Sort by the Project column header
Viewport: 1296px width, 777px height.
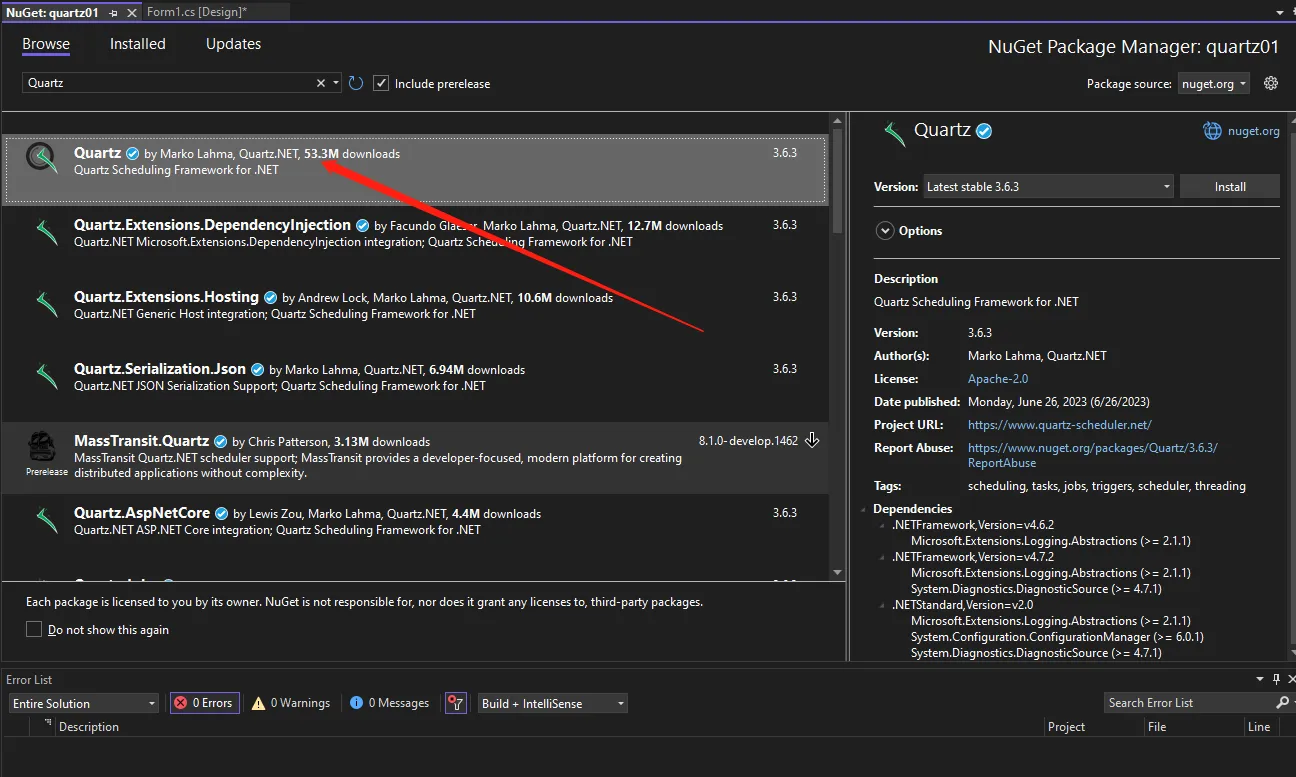[1066, 727]
